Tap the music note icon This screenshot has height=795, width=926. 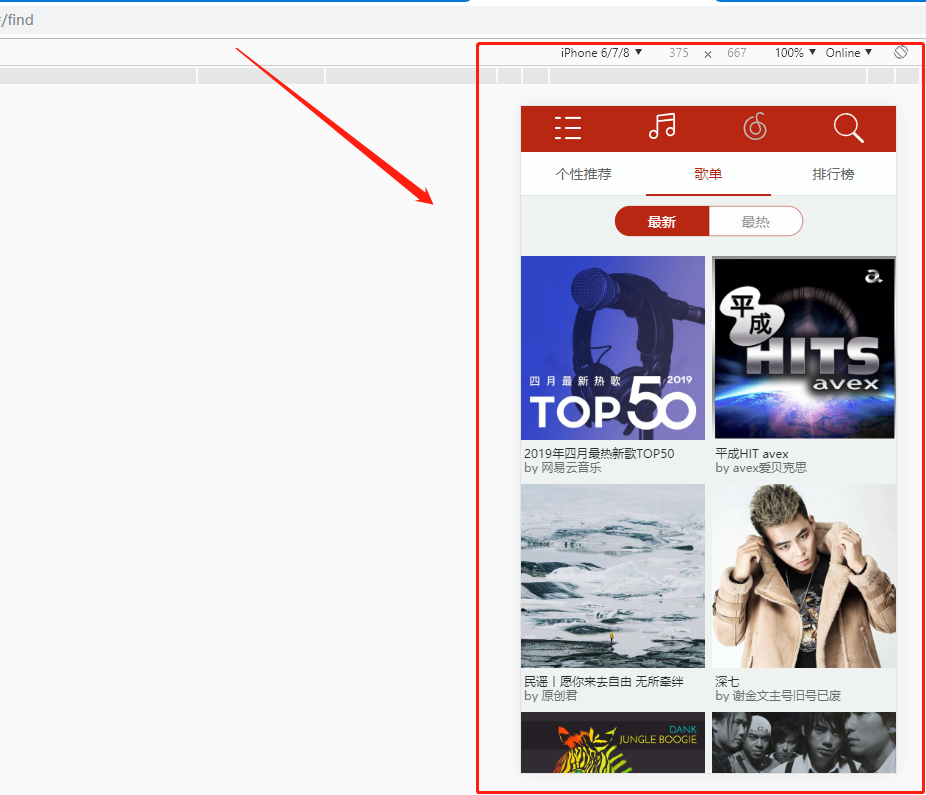(x=661, y=126)
